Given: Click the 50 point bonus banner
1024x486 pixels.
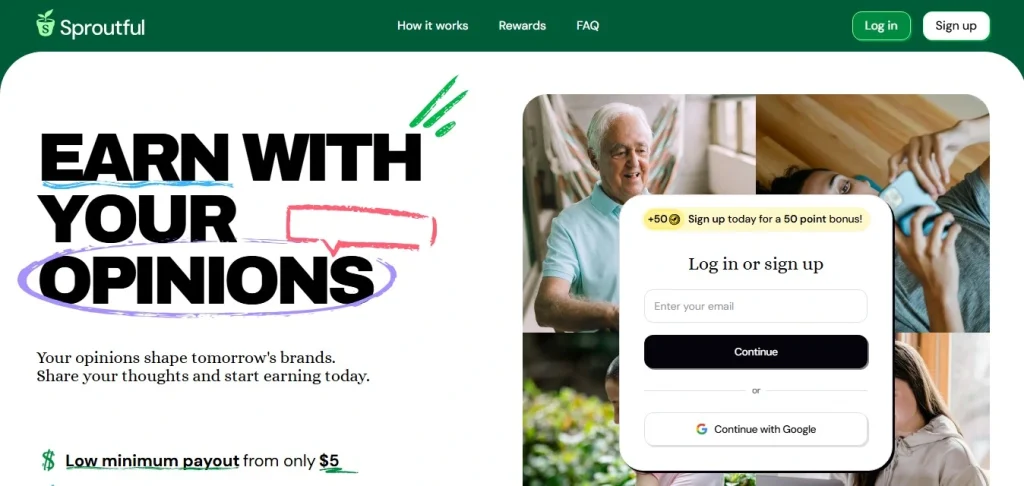Looking at the screenshot, I should pyautogui.click(x=756, y=219).
